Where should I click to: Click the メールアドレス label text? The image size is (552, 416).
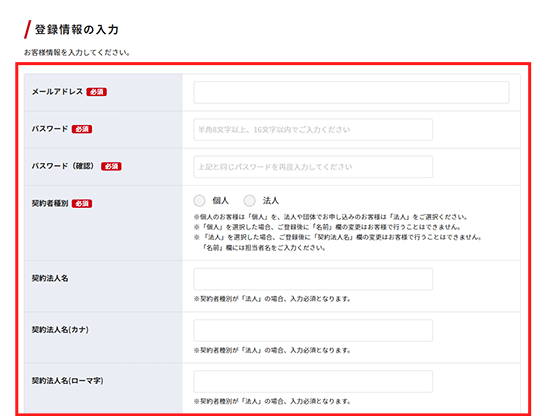point(57,92)
